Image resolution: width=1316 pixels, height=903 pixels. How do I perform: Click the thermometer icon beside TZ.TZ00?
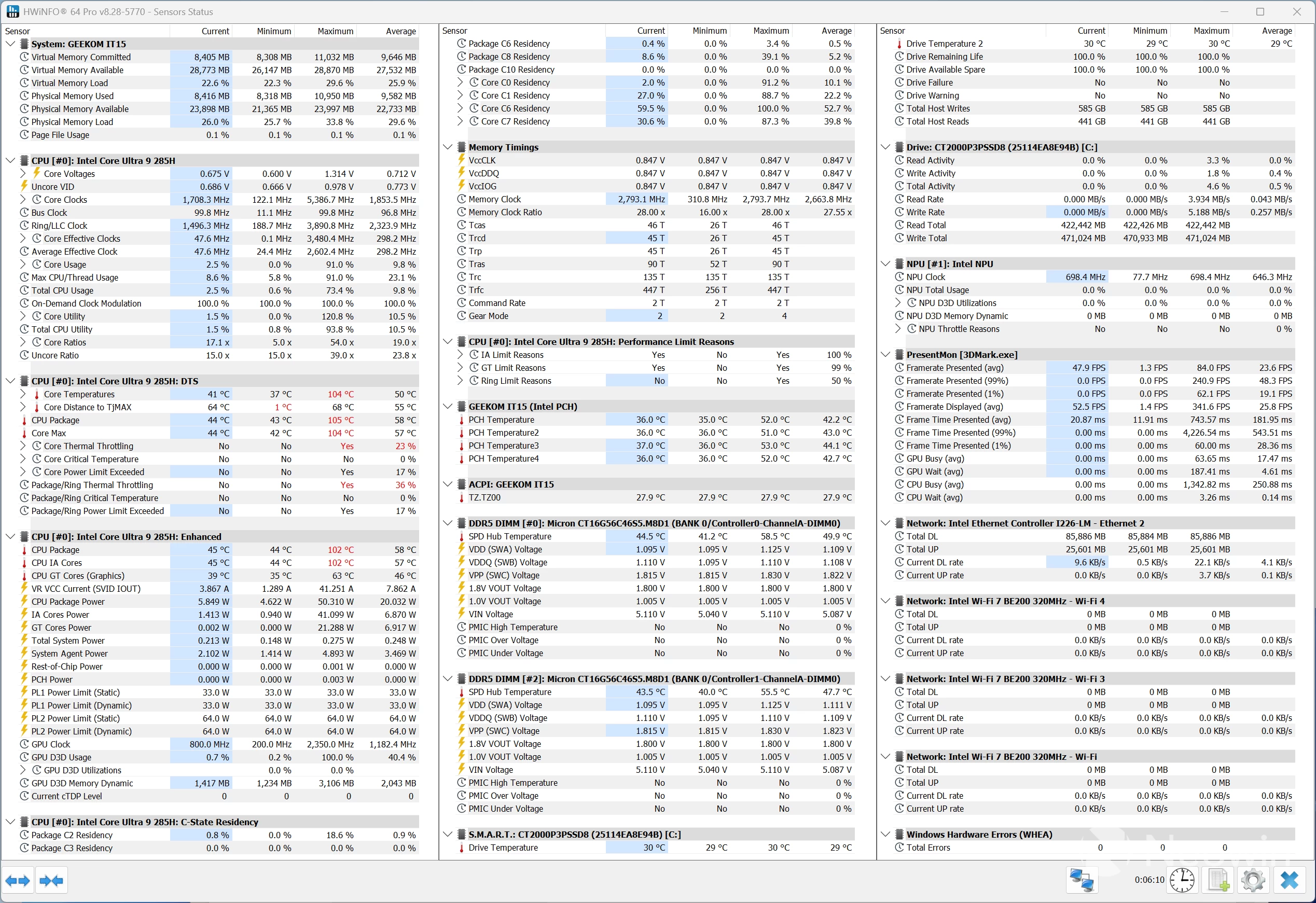point(461,497)
